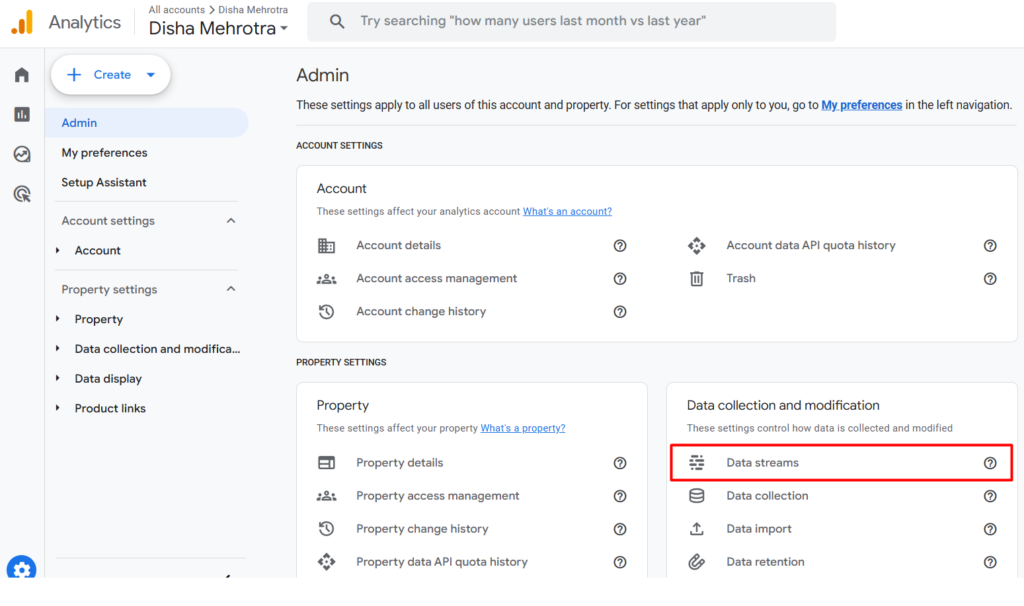
Task: Open the What's an account? link
Action: click(x=567, y=212)
